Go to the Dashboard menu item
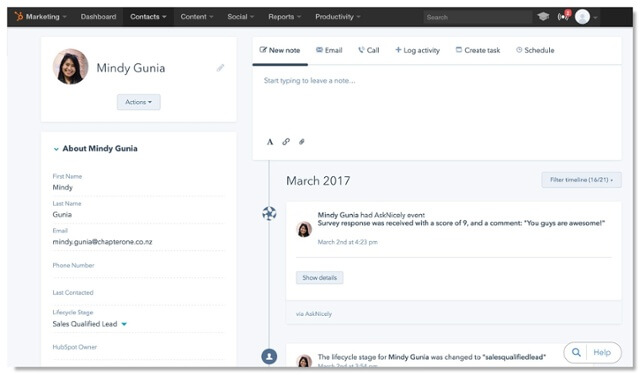This screenshot has width=640, height=375. (98, 17)
